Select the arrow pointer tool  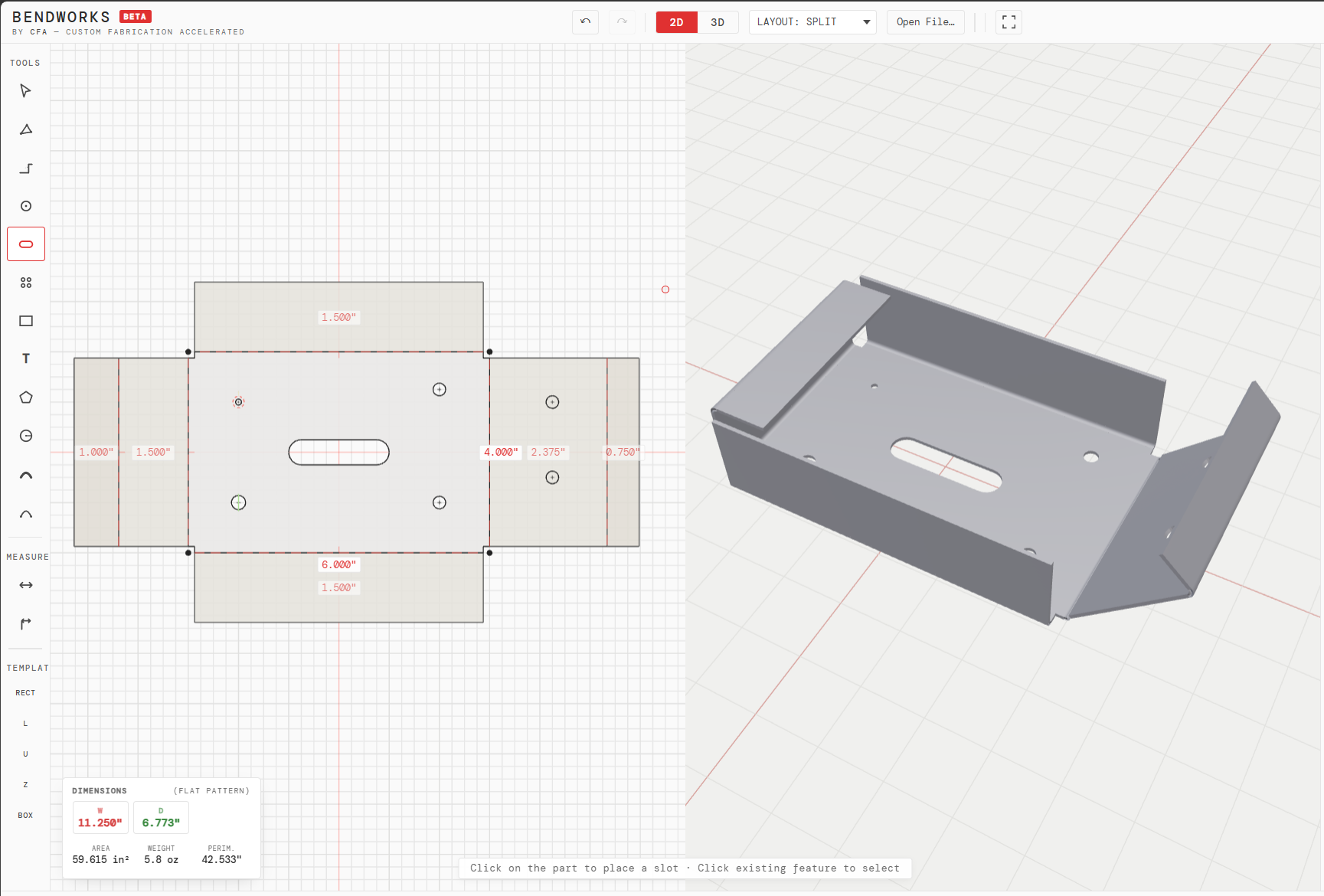26,91
